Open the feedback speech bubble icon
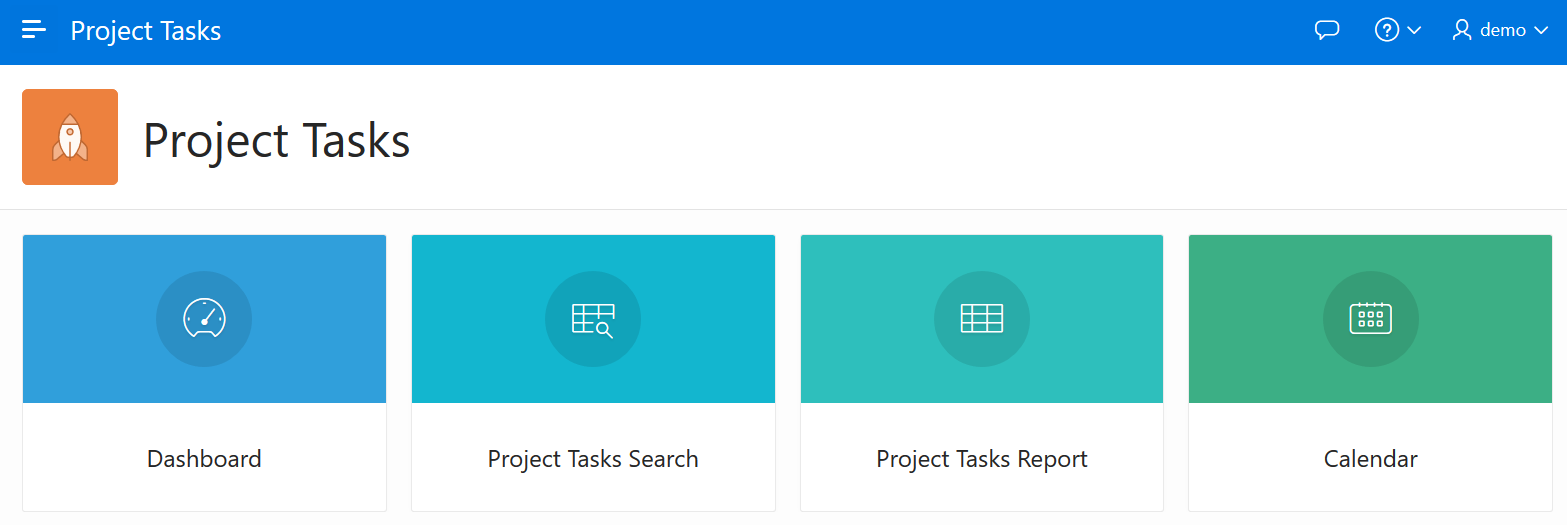The width and height of the screenshot is (1567, 525). tap(1326, 30)
